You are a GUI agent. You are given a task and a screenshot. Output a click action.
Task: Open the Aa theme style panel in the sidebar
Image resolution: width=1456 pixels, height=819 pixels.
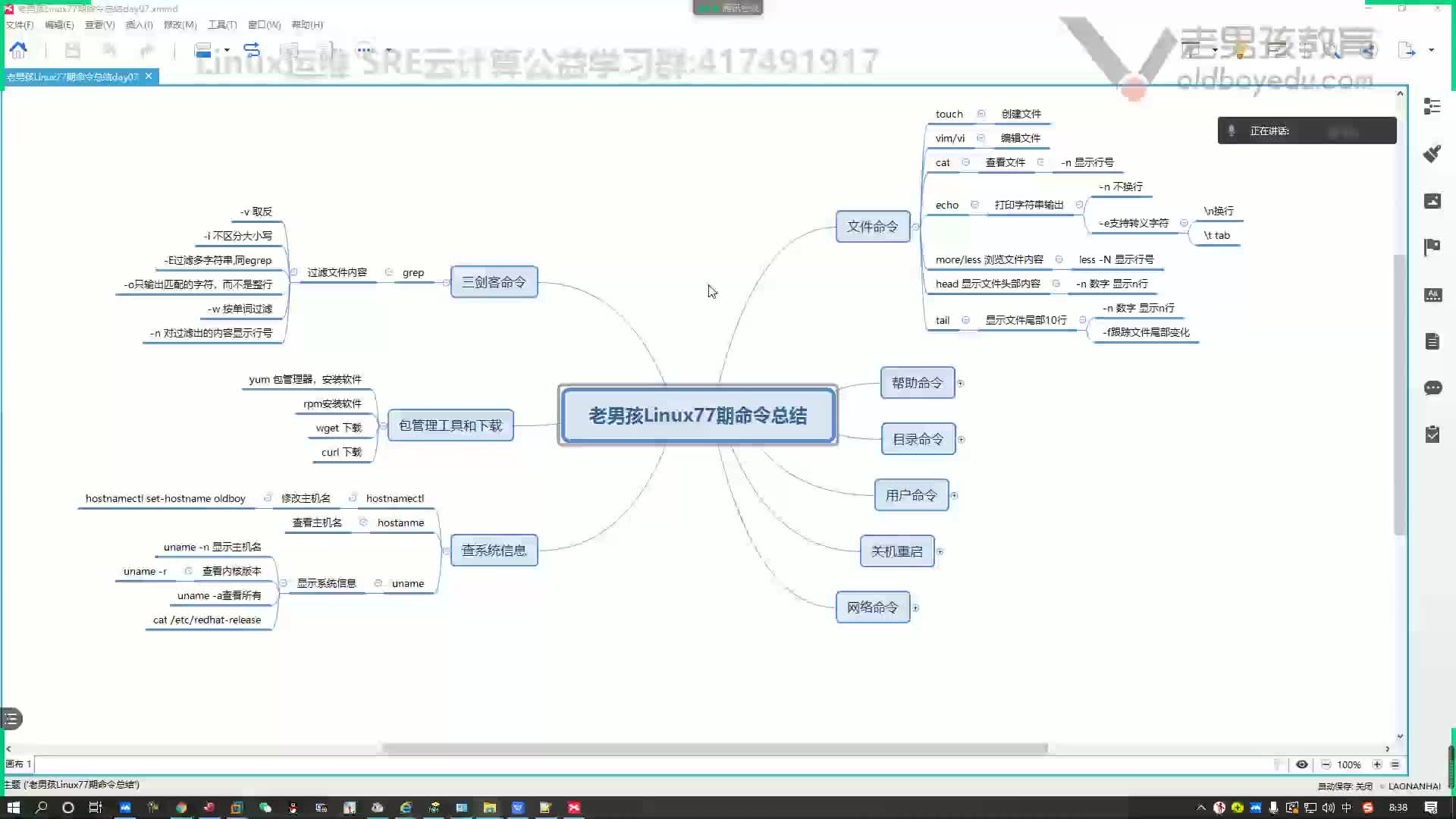pos(1432,294)
